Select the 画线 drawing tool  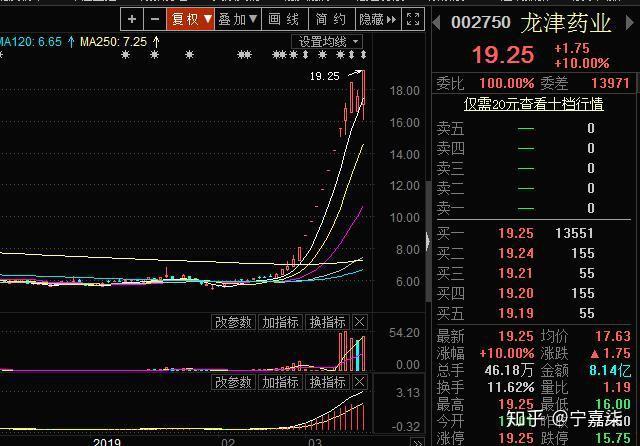(x=284, y=19)
